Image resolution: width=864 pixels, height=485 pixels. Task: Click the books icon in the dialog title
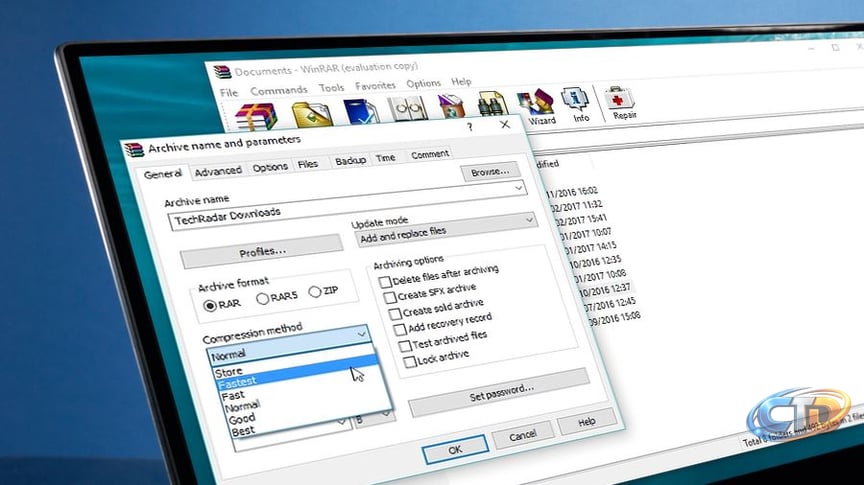pyautogui.click(x=134, y=149)
